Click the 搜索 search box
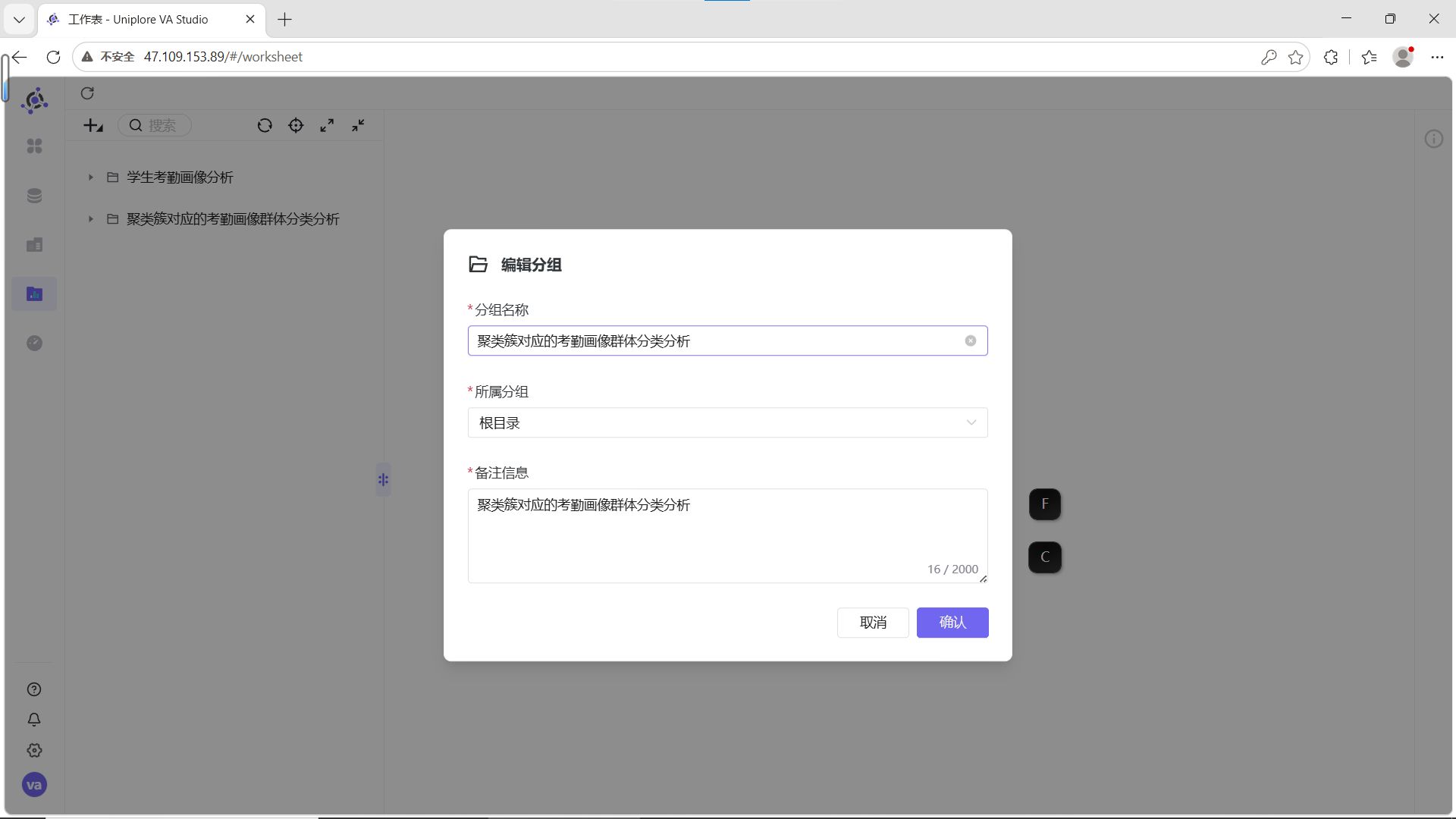The image size is (1456, 819). (155, 126)
